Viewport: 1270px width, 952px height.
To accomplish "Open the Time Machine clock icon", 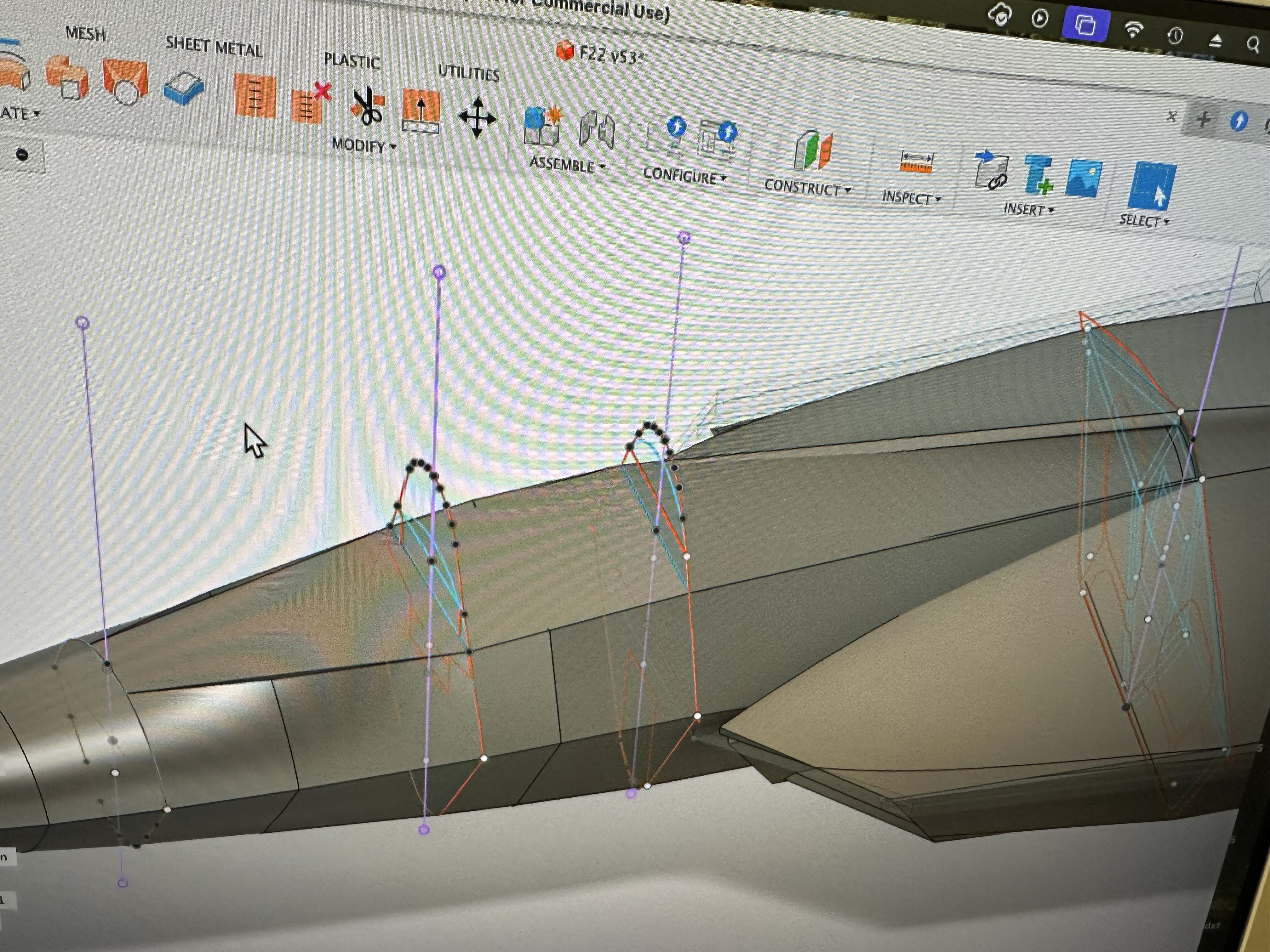I will (1175, 36).
